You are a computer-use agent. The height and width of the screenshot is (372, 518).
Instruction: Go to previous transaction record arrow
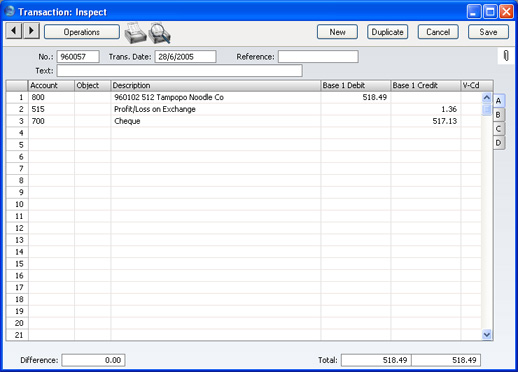[x=14, y=31]
